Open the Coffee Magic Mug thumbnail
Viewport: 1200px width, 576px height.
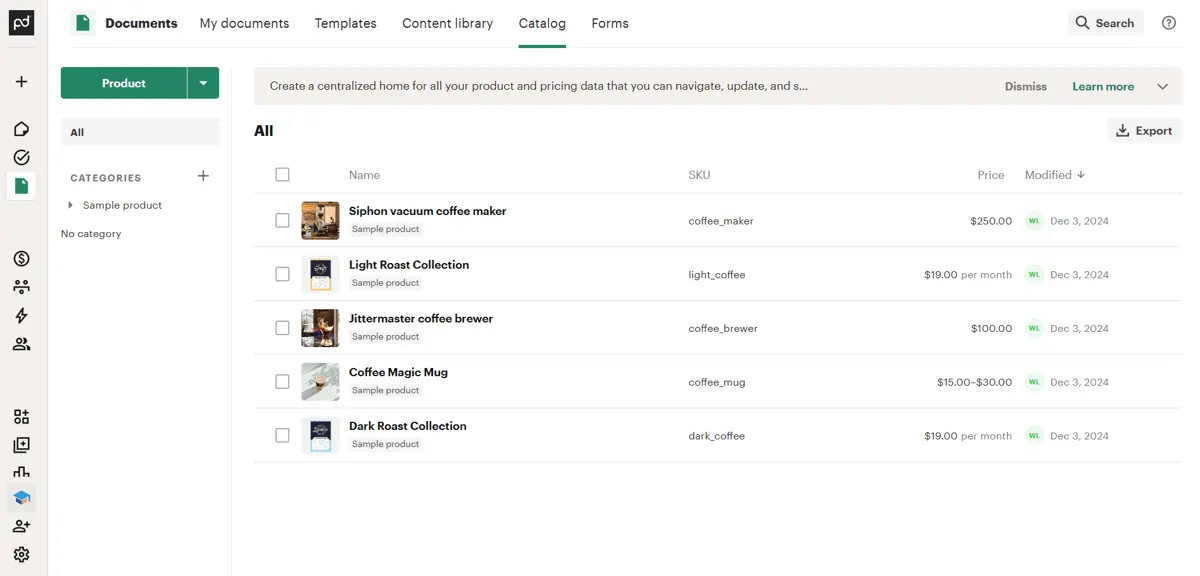[x=320, y=382]
